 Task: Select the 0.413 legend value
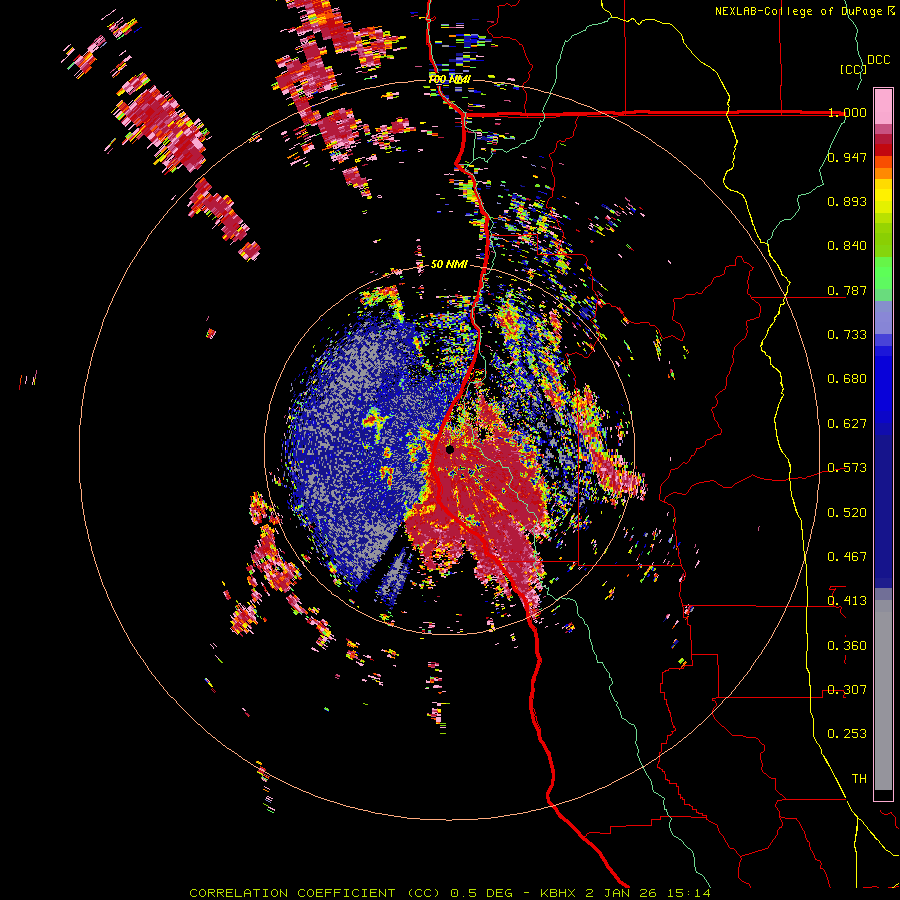tap(847, 601)
